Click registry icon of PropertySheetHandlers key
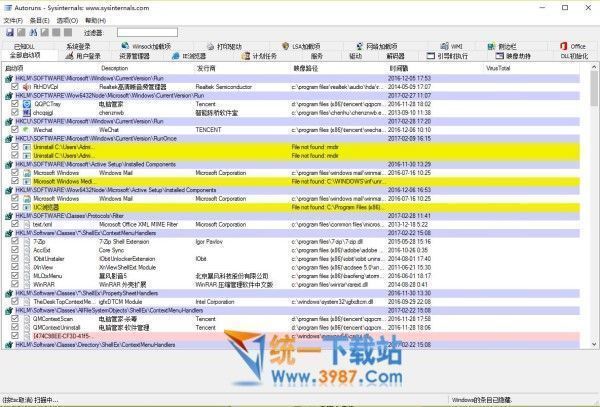This screenshot has height=407, width=600. (8, 293)
